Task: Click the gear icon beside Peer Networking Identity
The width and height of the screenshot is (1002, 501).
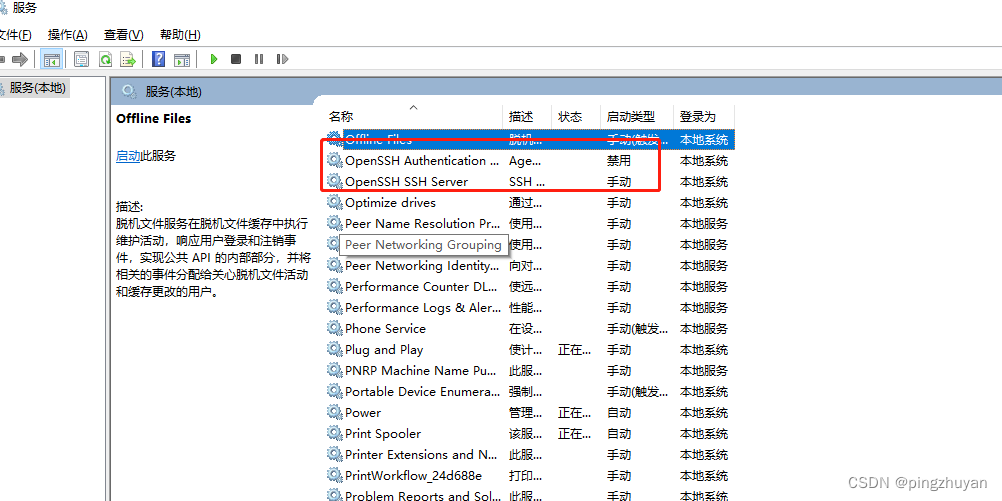Action: pos(335,265)
